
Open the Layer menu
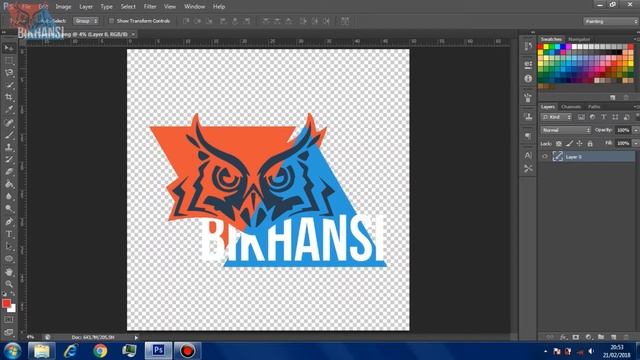[x=86, y=7]
